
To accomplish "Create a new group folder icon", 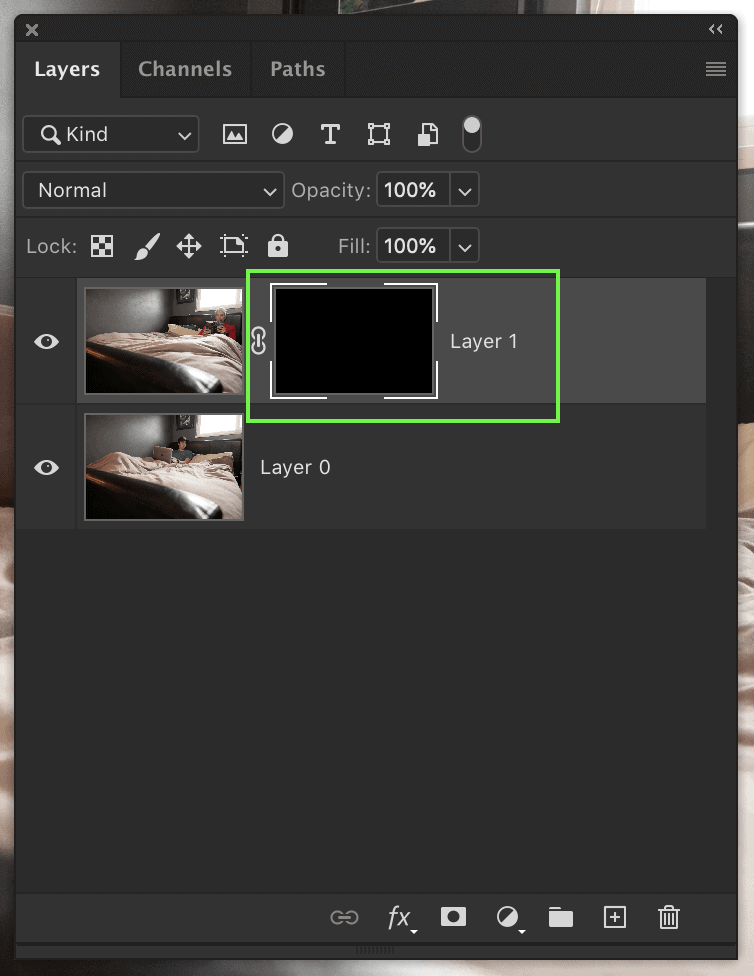I will pyautogui.click(x=560, y=917).
